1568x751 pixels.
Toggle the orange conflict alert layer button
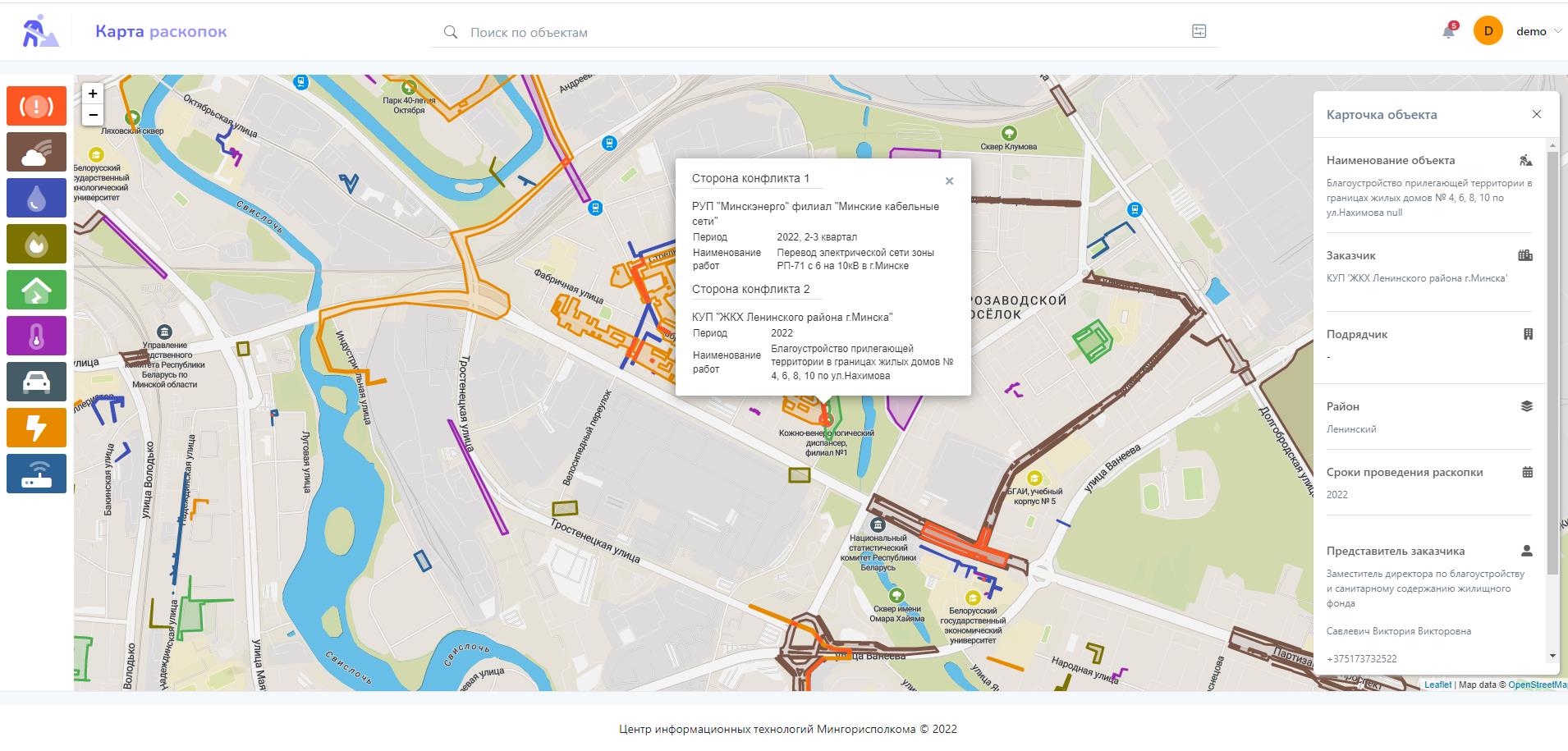pos(36,106)
